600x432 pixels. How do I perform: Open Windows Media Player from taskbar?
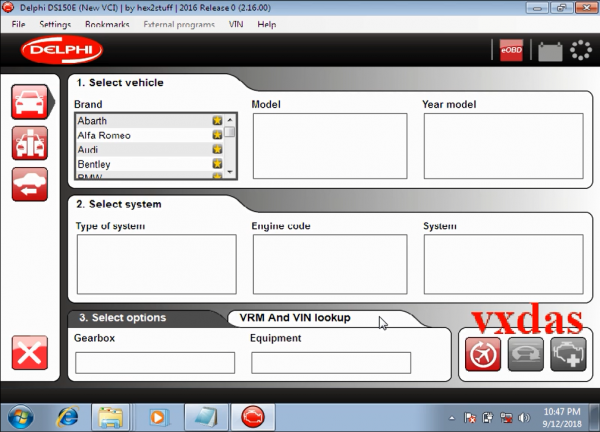tap(157, 417)
